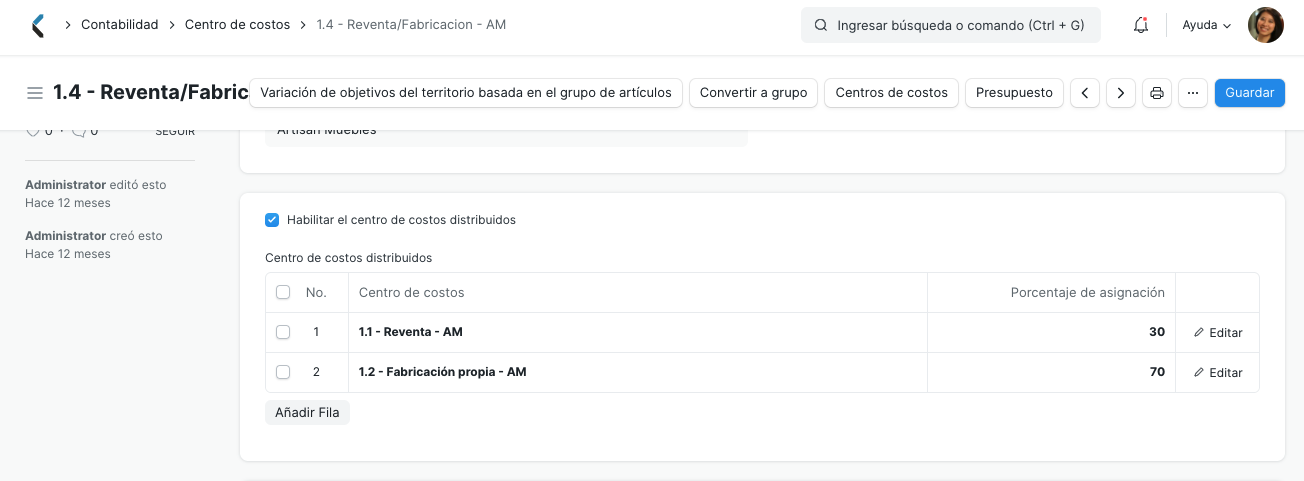The width and height of the screenshot is (1304, 481).
Task: Click percentage value 30
Action: coord(1157,332)
